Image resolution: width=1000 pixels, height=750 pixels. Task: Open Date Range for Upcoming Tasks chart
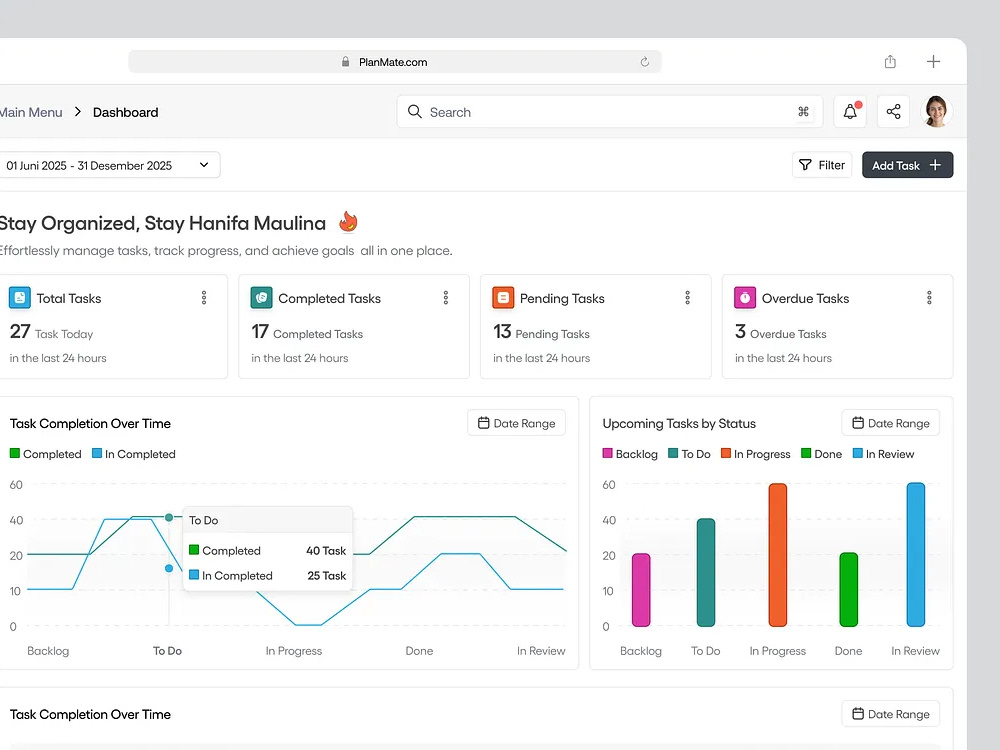pyautogui.click(x=891, y=423)
